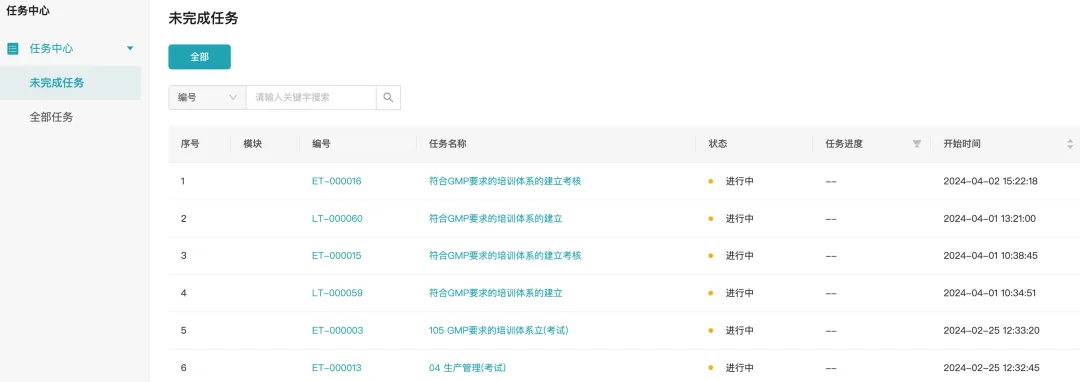
Task: Open task number ET-000015
Action: pos(337,255)
